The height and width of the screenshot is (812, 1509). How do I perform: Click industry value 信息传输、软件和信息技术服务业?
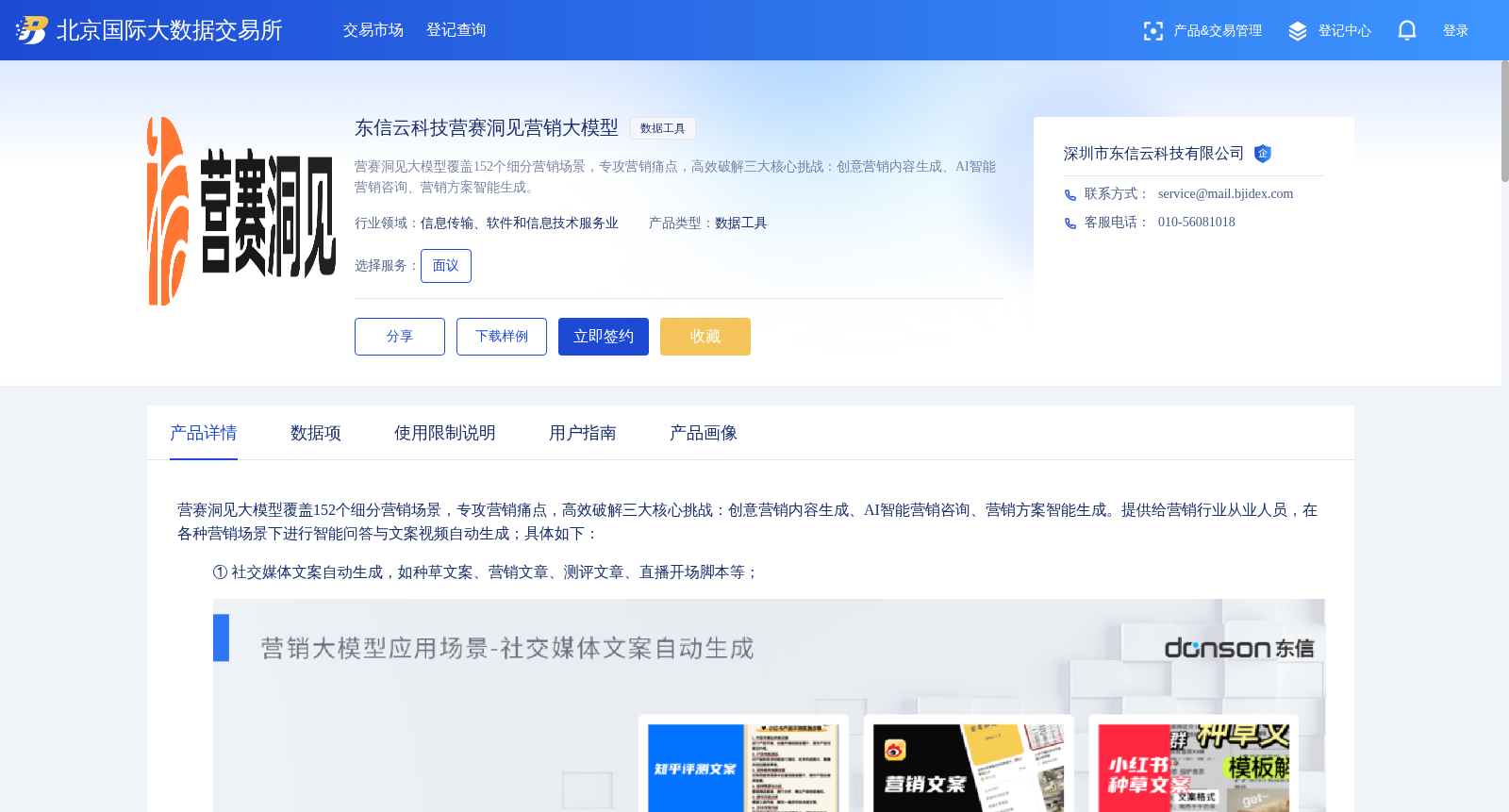click(x=520, y=224)
